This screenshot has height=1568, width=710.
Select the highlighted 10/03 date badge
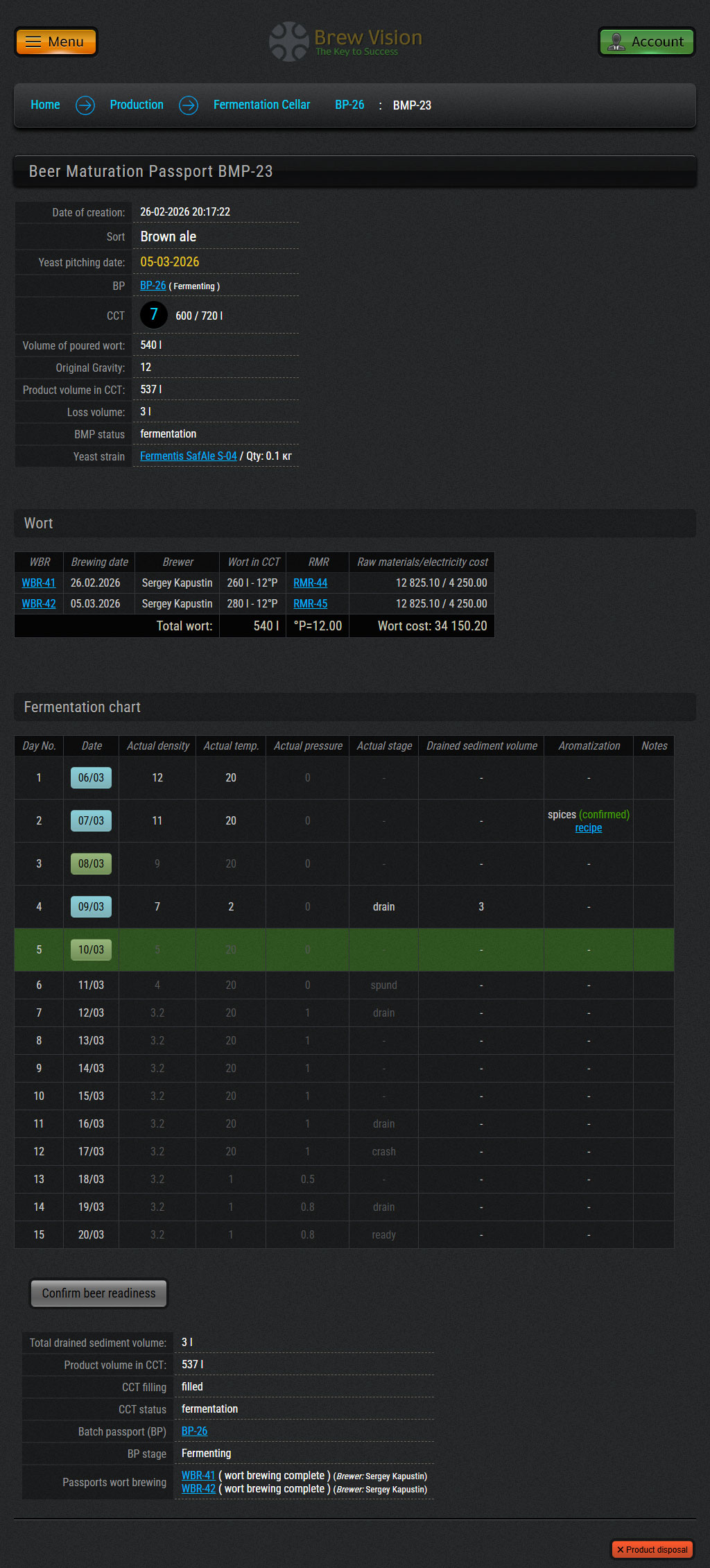tap(91, 950)
